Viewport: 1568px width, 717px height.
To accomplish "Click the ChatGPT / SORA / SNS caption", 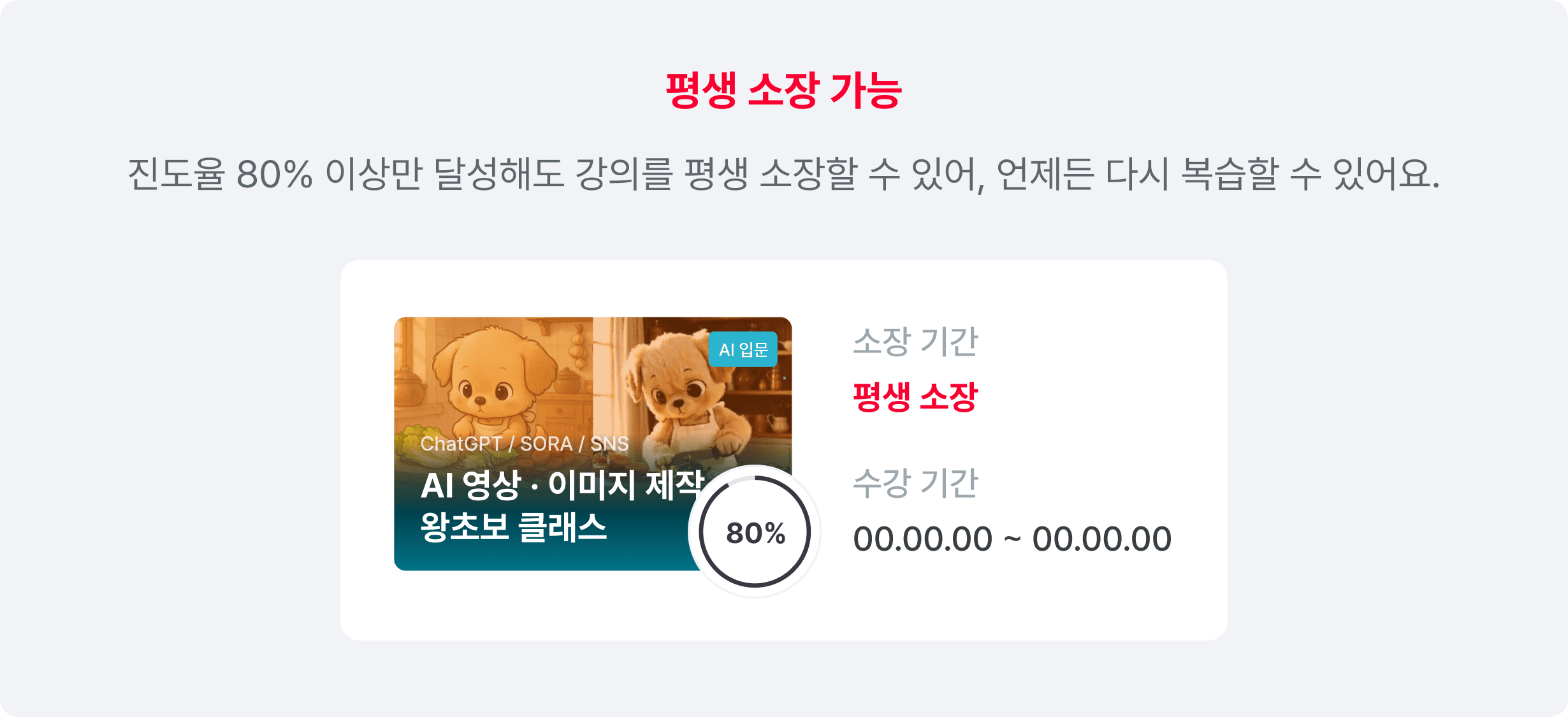I will coord(525,444).
